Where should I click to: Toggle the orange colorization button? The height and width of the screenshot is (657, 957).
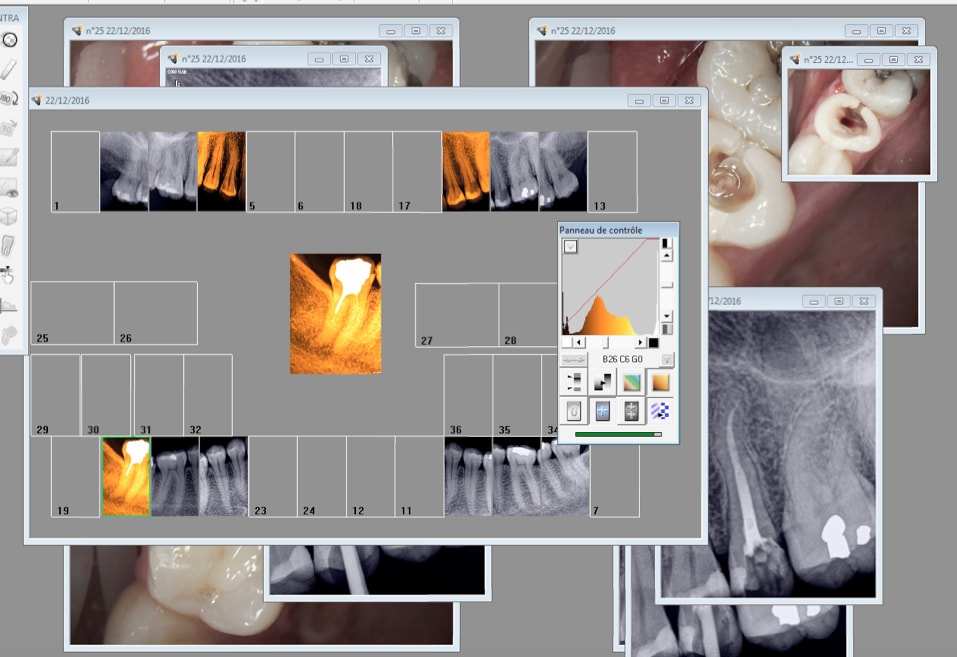660,381
